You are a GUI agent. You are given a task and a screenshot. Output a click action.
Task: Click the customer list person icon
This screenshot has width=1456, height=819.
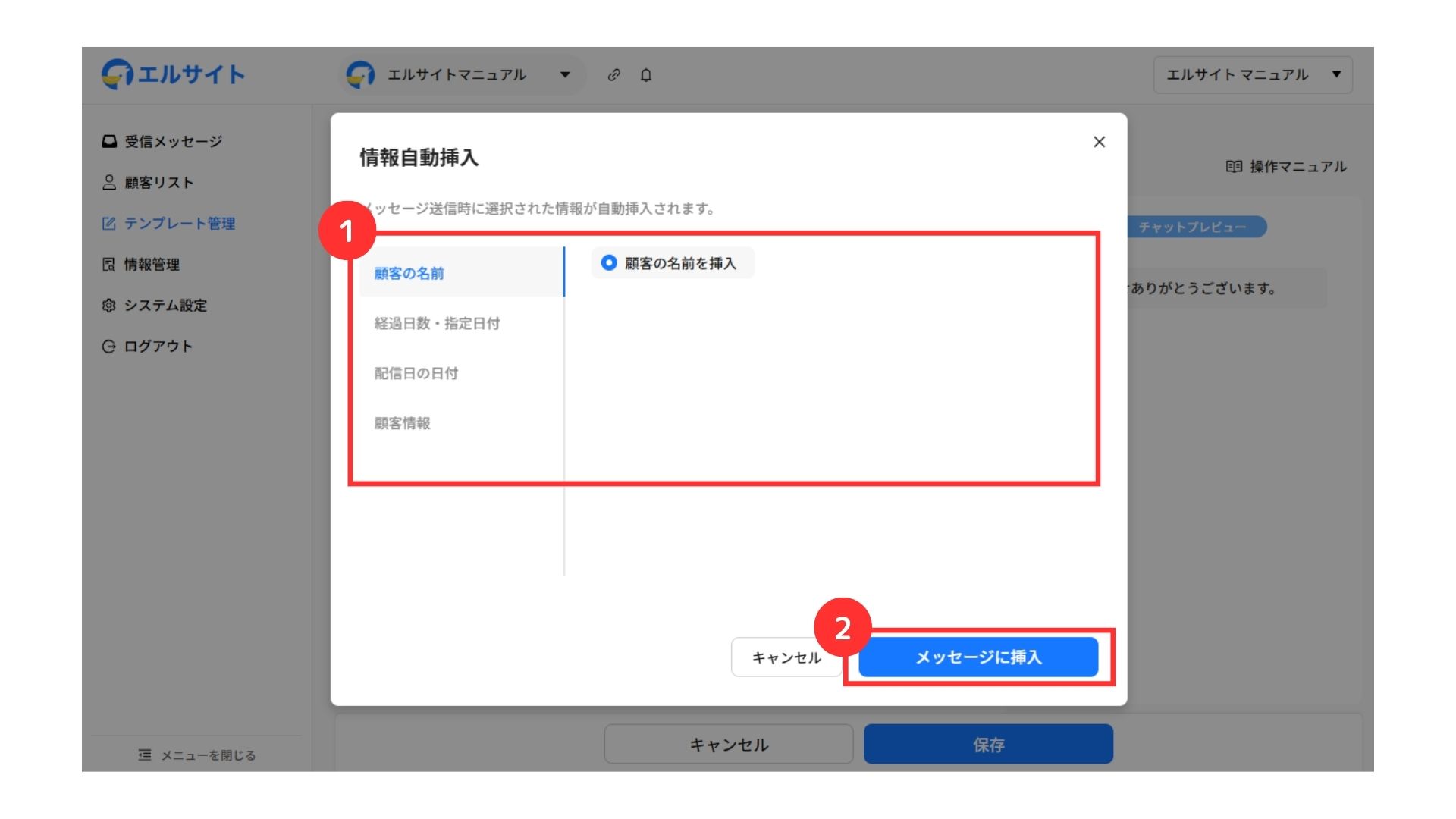[x=109, y=182]
